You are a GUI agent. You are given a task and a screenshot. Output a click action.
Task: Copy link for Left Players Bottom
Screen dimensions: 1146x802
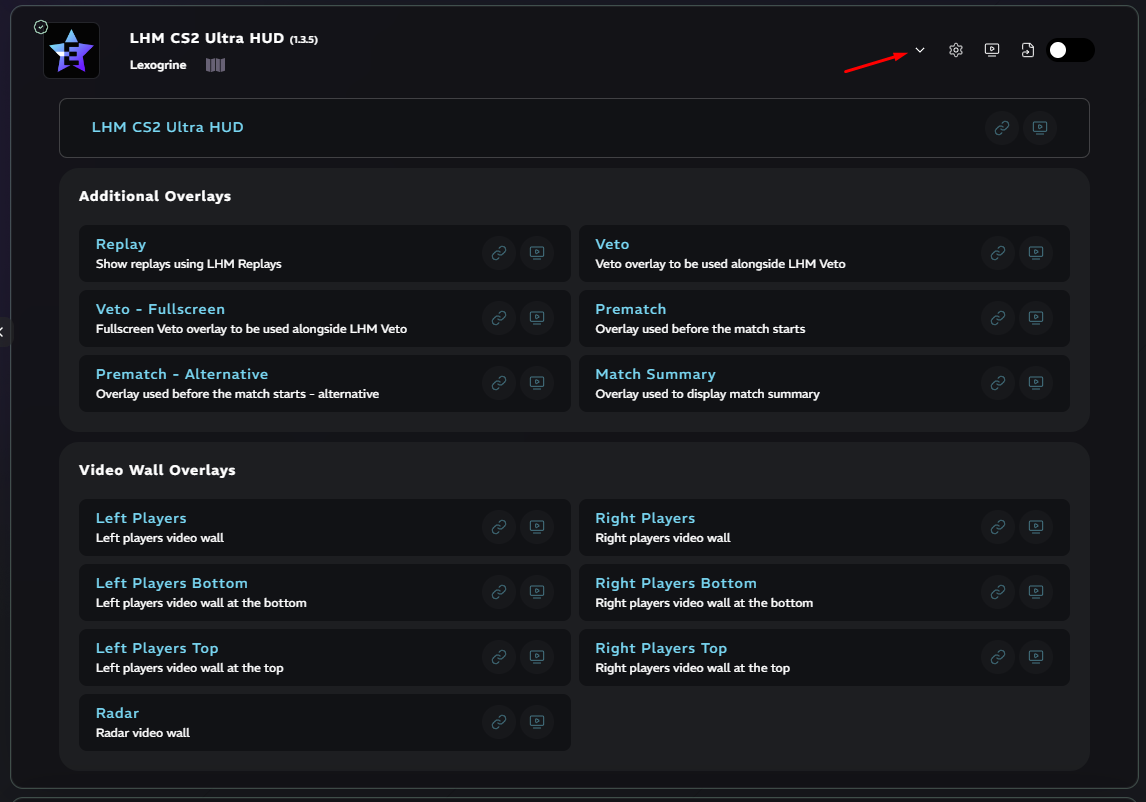click(499, 592)
